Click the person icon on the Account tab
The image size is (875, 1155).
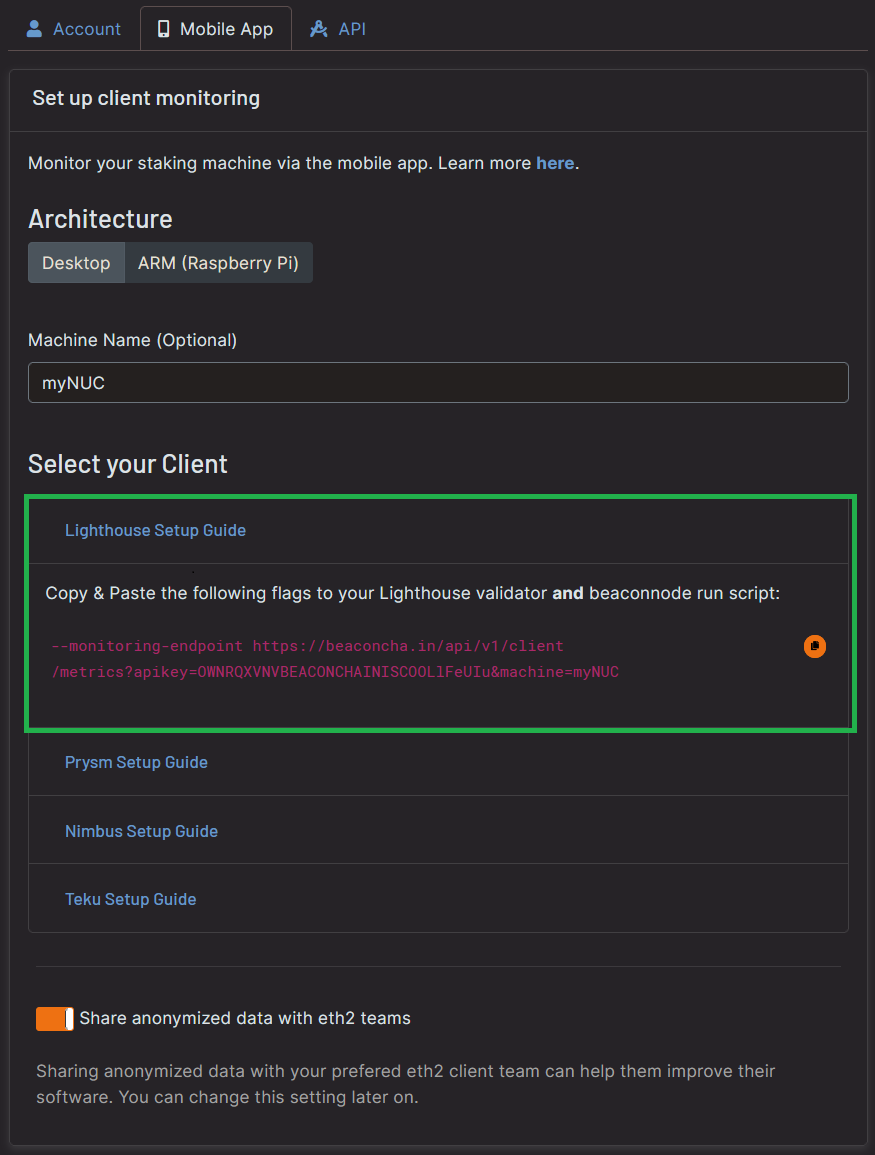coord(36,28)
